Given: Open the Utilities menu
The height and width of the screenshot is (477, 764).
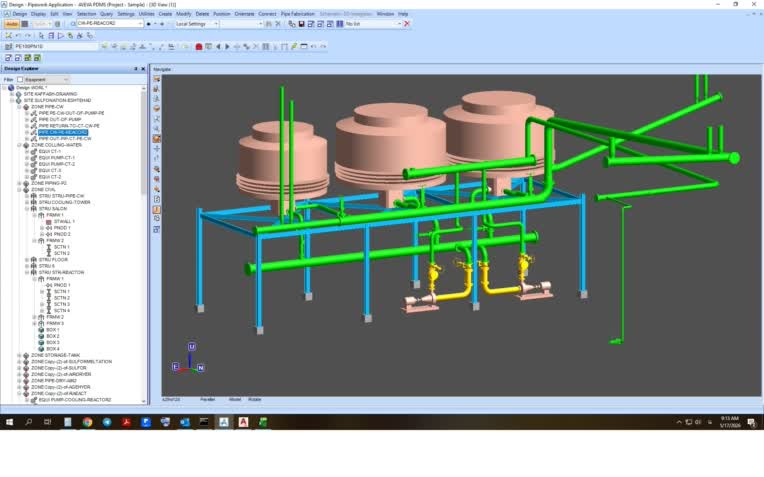Looking at the screenshot, I should point(146,14).
